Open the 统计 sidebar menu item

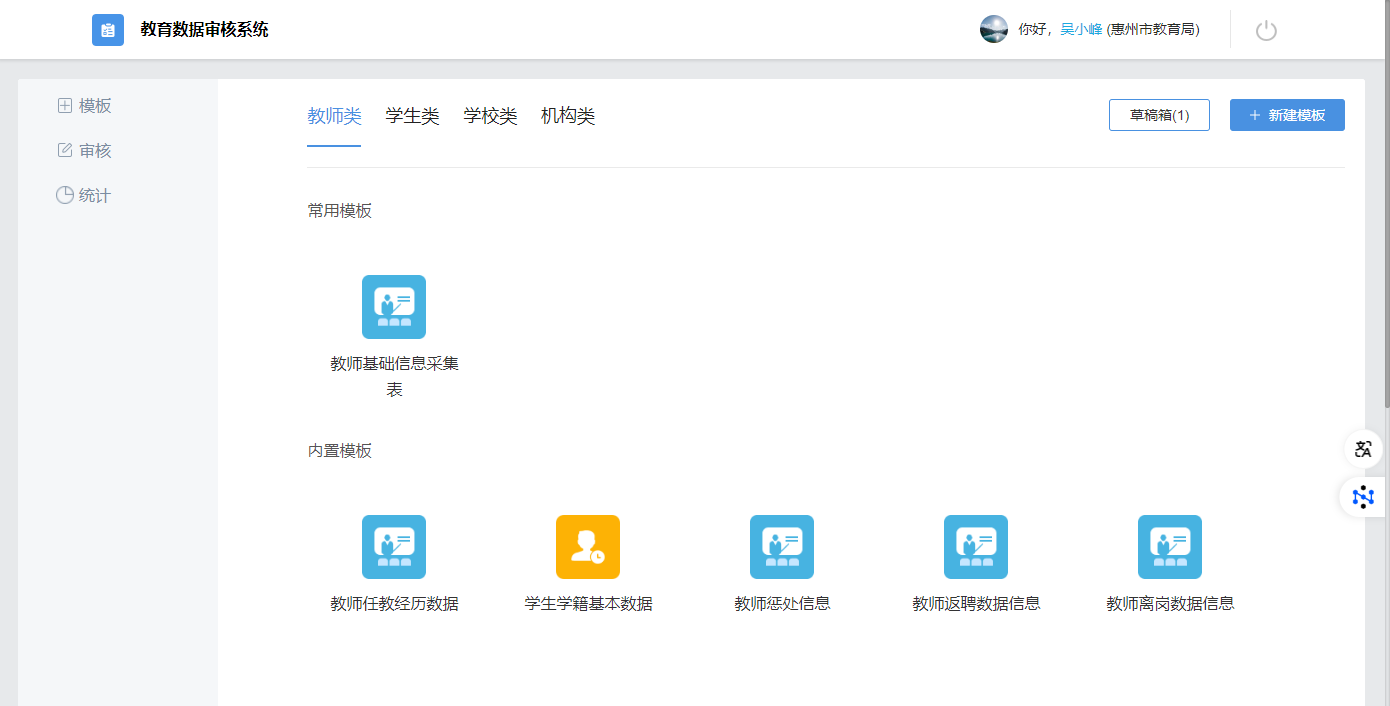(85, 196)
